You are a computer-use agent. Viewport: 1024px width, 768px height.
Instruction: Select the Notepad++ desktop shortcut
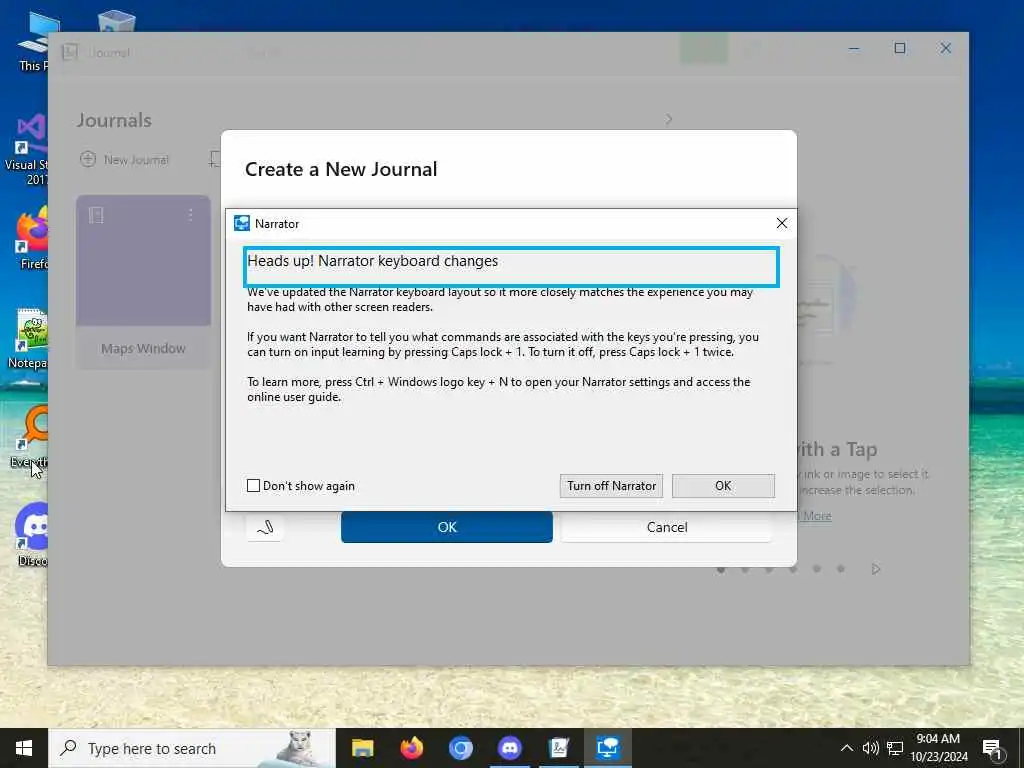tap(29, 338)
